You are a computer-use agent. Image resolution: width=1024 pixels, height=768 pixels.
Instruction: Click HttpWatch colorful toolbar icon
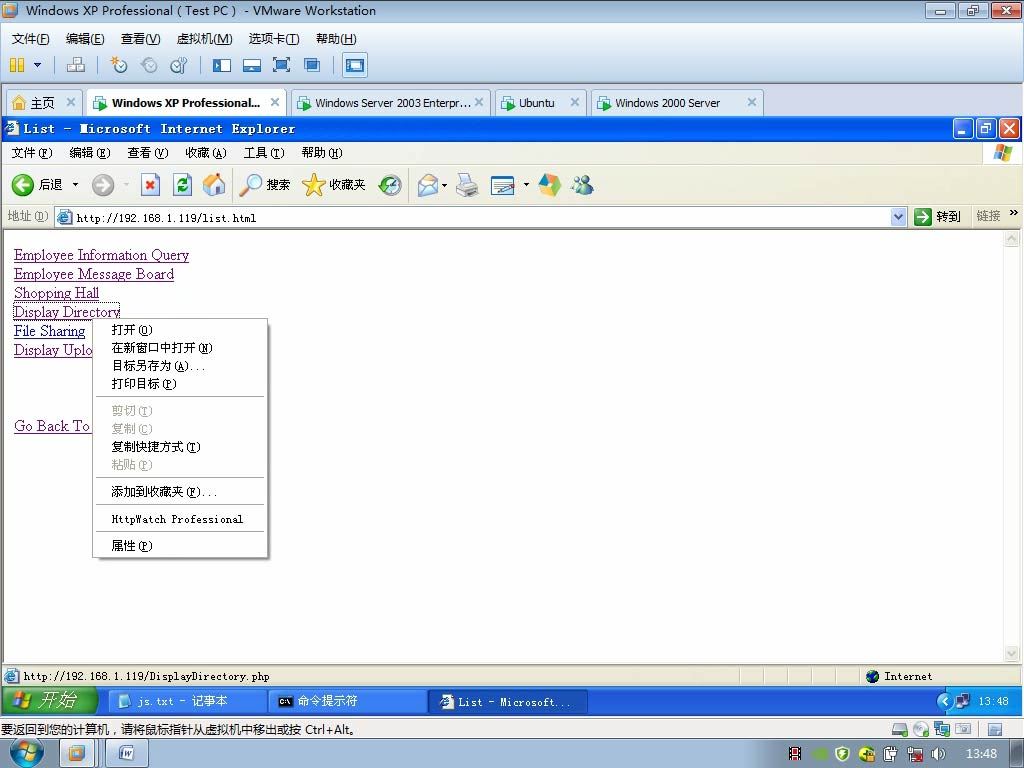pos(549,185)
